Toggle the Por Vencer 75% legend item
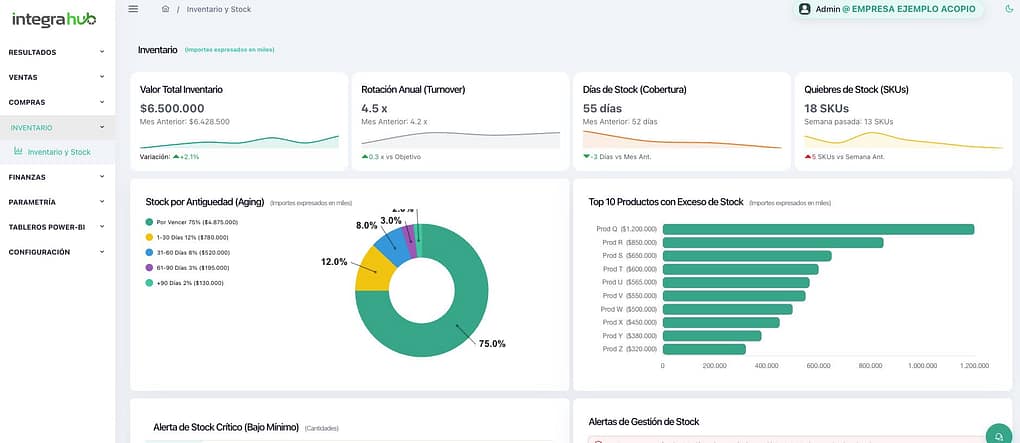This screenshot has width=1020, height=443. pyautogui.click(x=192, y=222)
